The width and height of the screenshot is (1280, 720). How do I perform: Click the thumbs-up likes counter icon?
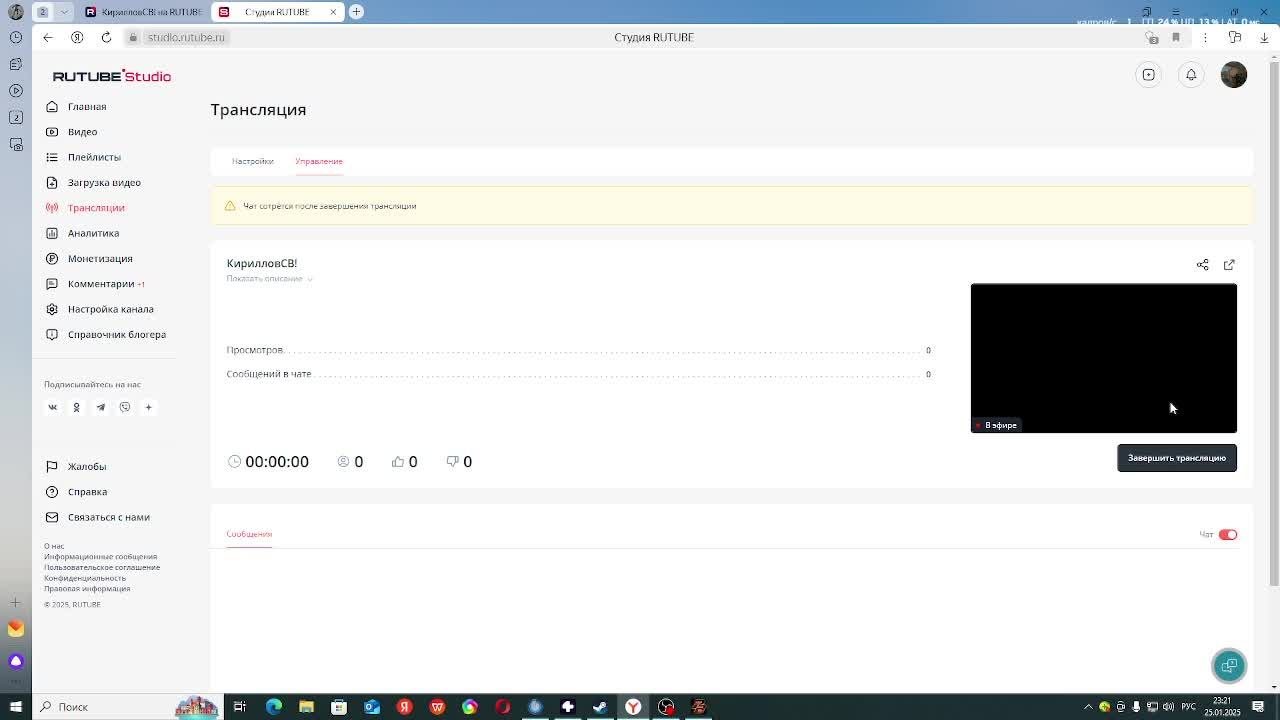coord(398,462)
